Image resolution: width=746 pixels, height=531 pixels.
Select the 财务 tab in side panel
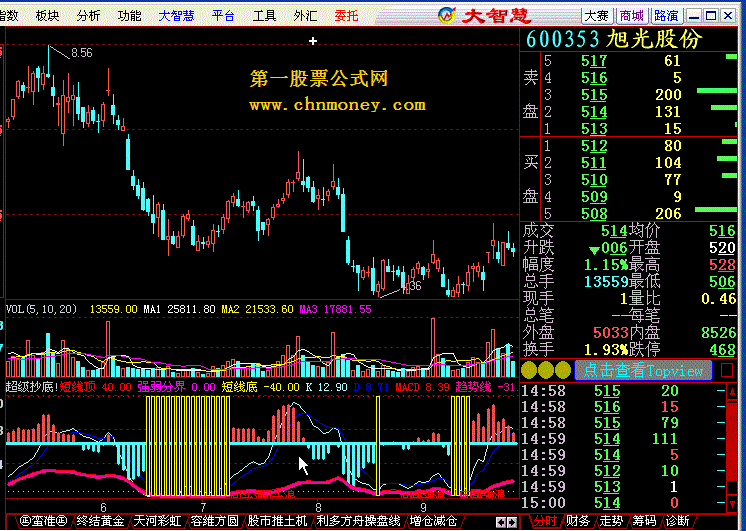pyautogui.click(x=578, y=521)
